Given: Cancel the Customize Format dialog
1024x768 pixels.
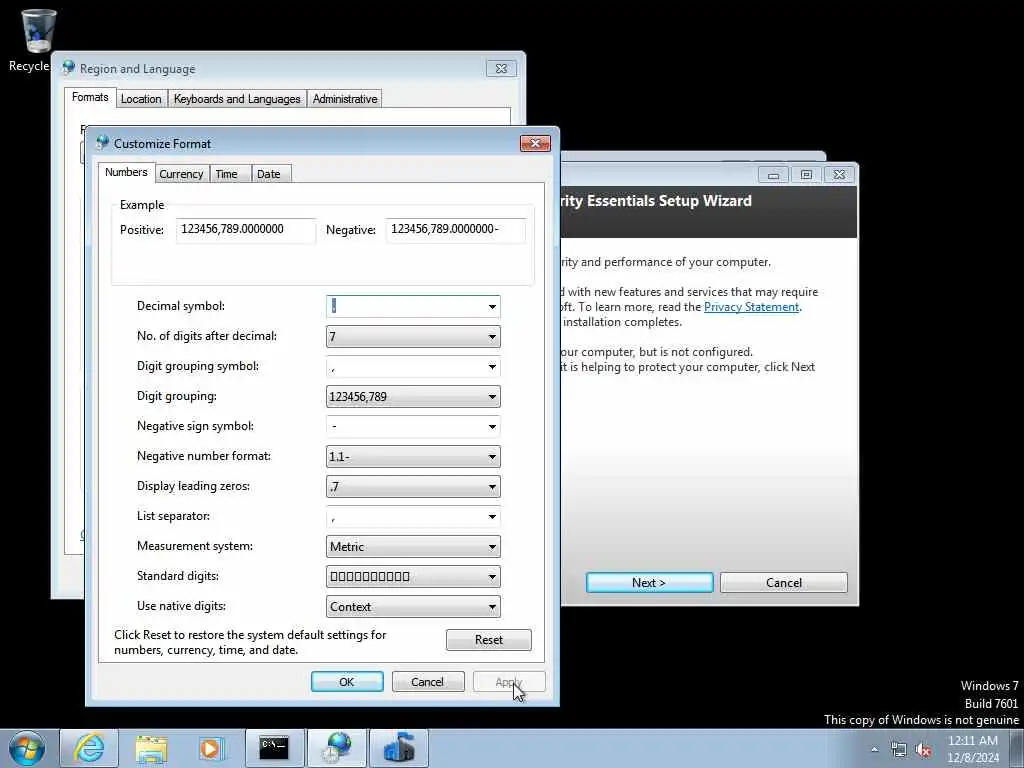Looking at the screenshot, I should click(428, 682).
